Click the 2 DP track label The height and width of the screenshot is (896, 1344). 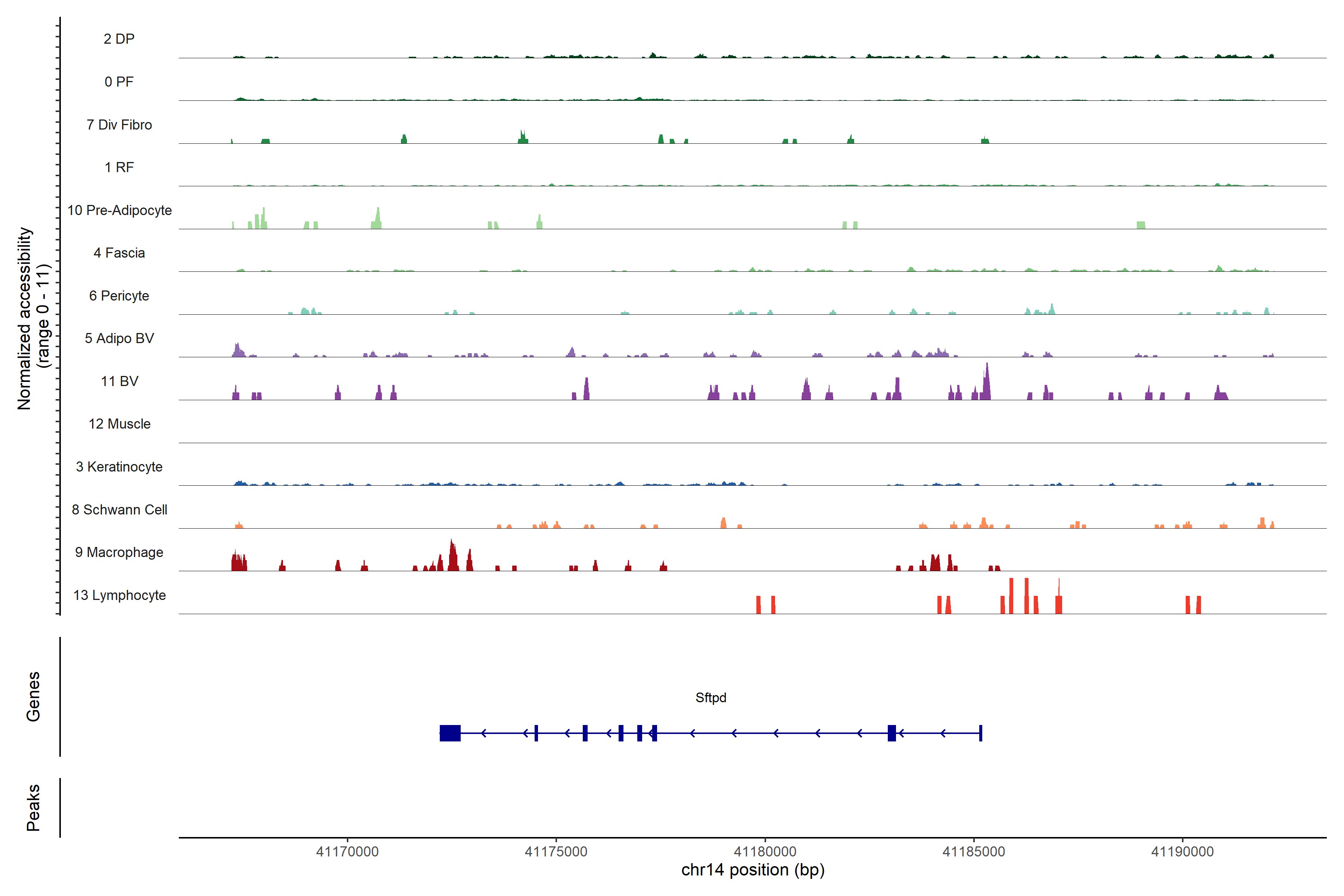pos(119,39)
